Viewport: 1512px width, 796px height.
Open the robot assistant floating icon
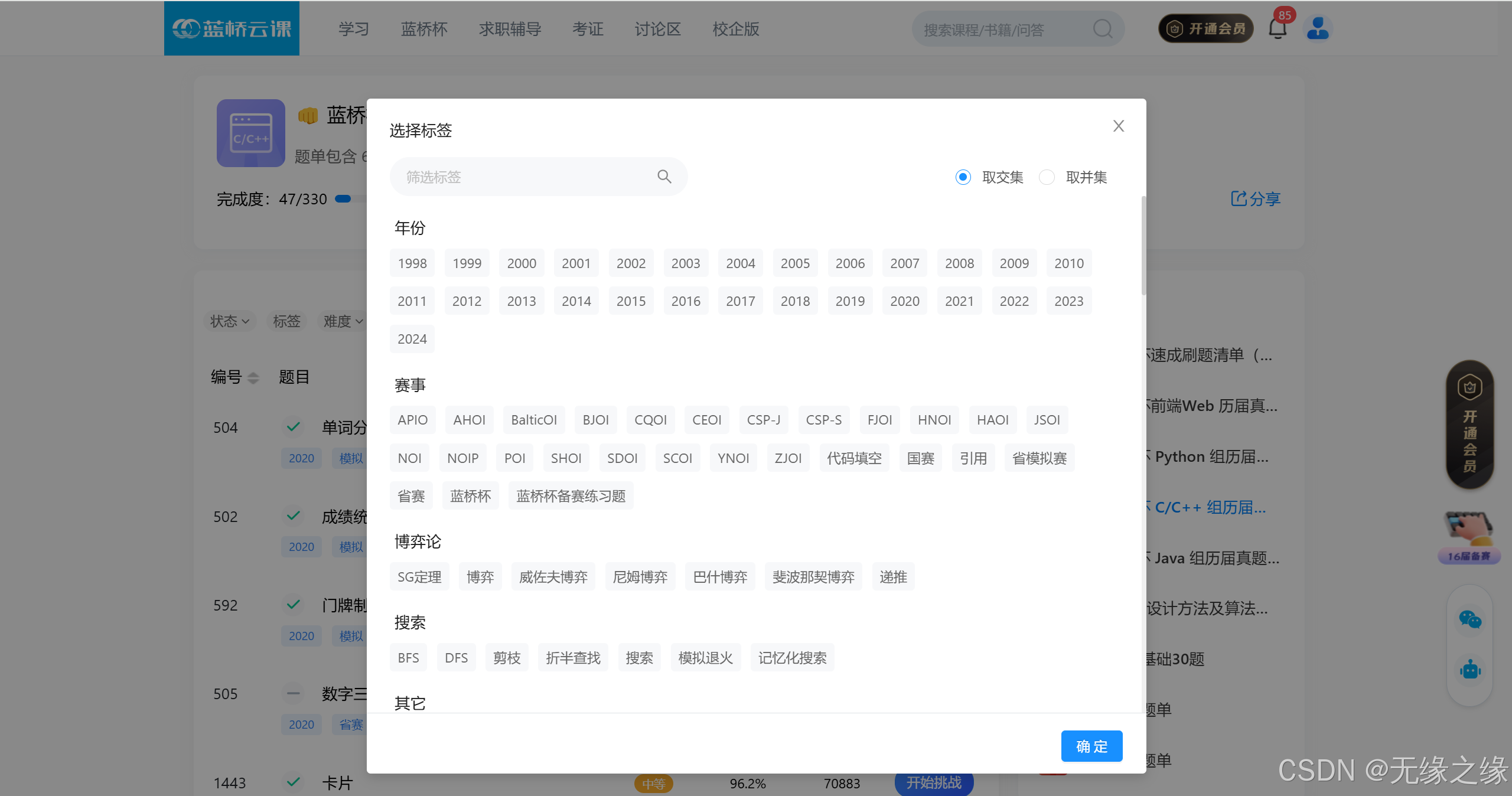(1469, 670)
